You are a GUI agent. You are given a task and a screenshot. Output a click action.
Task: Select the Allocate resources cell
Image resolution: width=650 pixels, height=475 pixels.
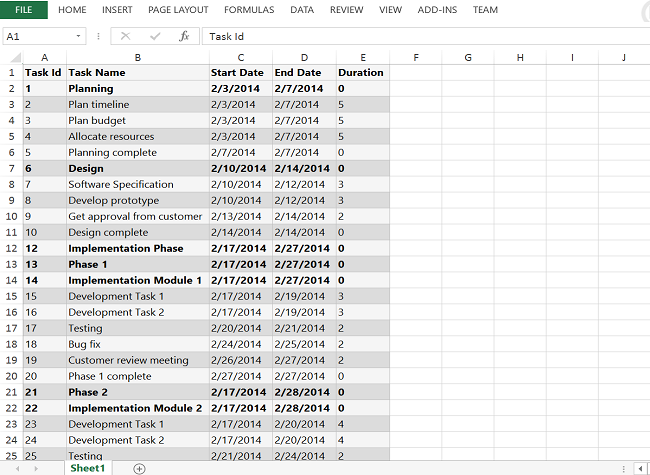[x=138, y=136]
